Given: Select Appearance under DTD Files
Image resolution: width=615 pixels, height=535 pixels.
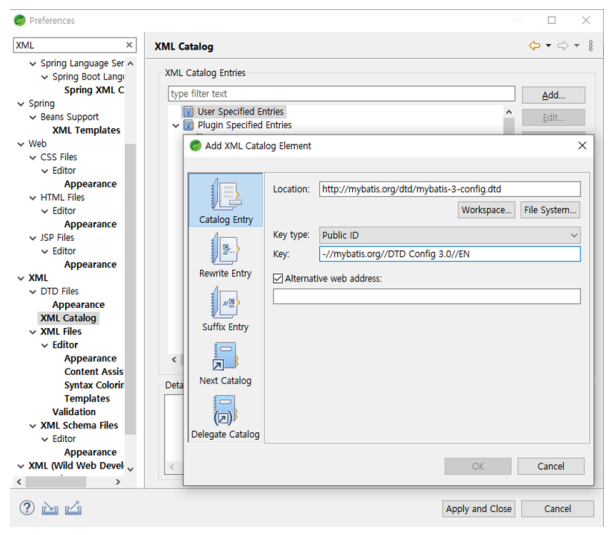Looking at the screenshot, I should [x=78, y=305].
